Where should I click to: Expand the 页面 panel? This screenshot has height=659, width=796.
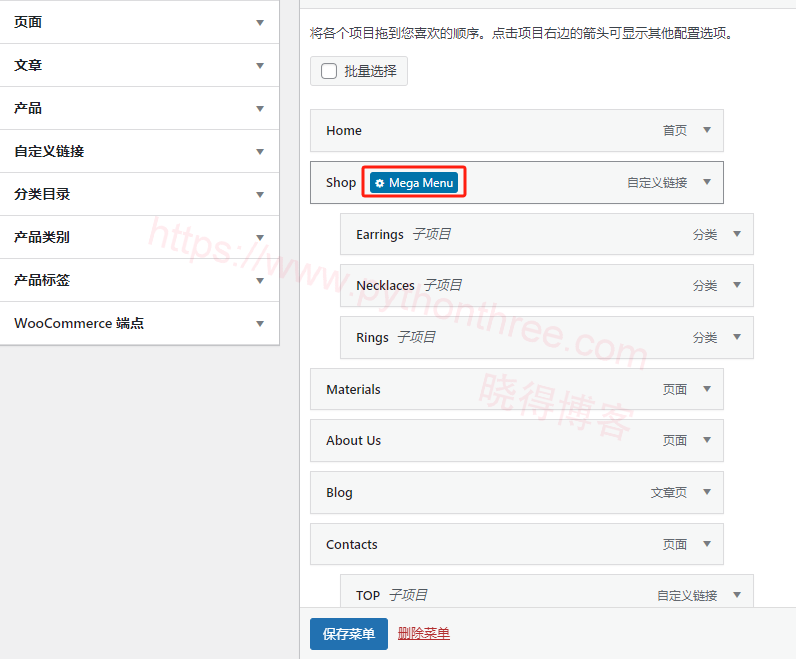[x=260, y=22]
